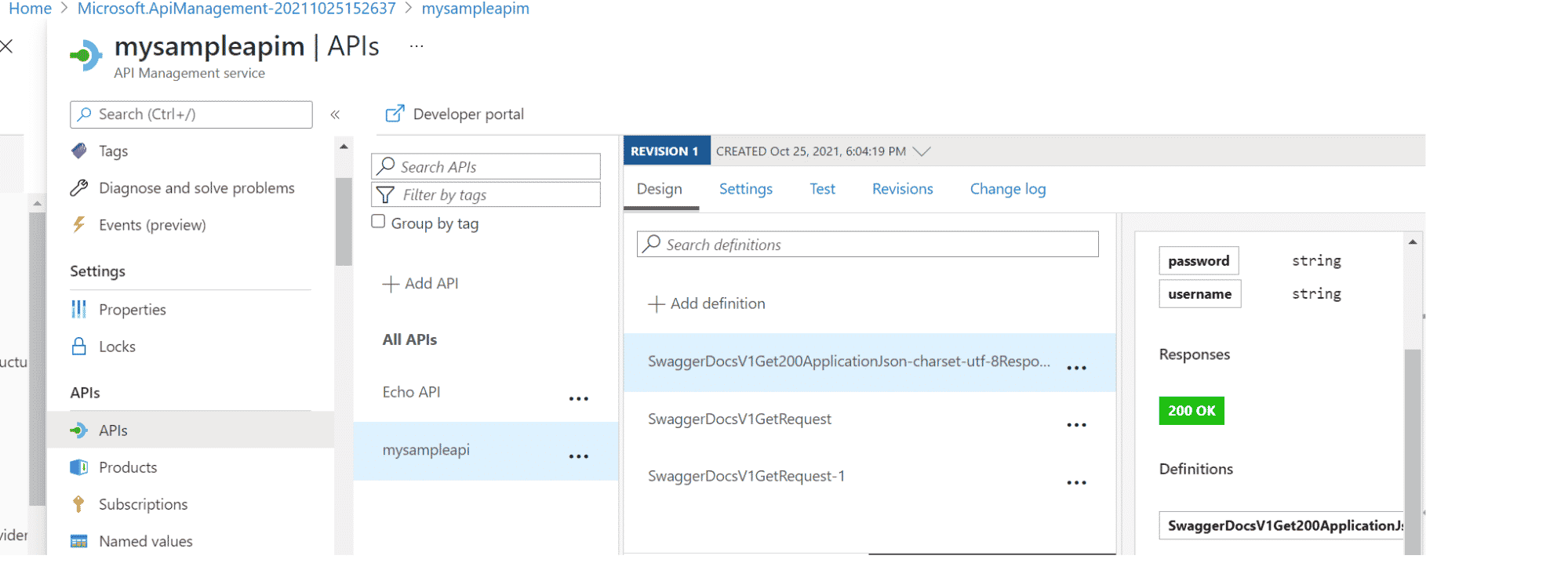Viewport: 1568px width, 570px height.
Task: Switch to the Revisions tab
Action: click(x=903, y=189)
